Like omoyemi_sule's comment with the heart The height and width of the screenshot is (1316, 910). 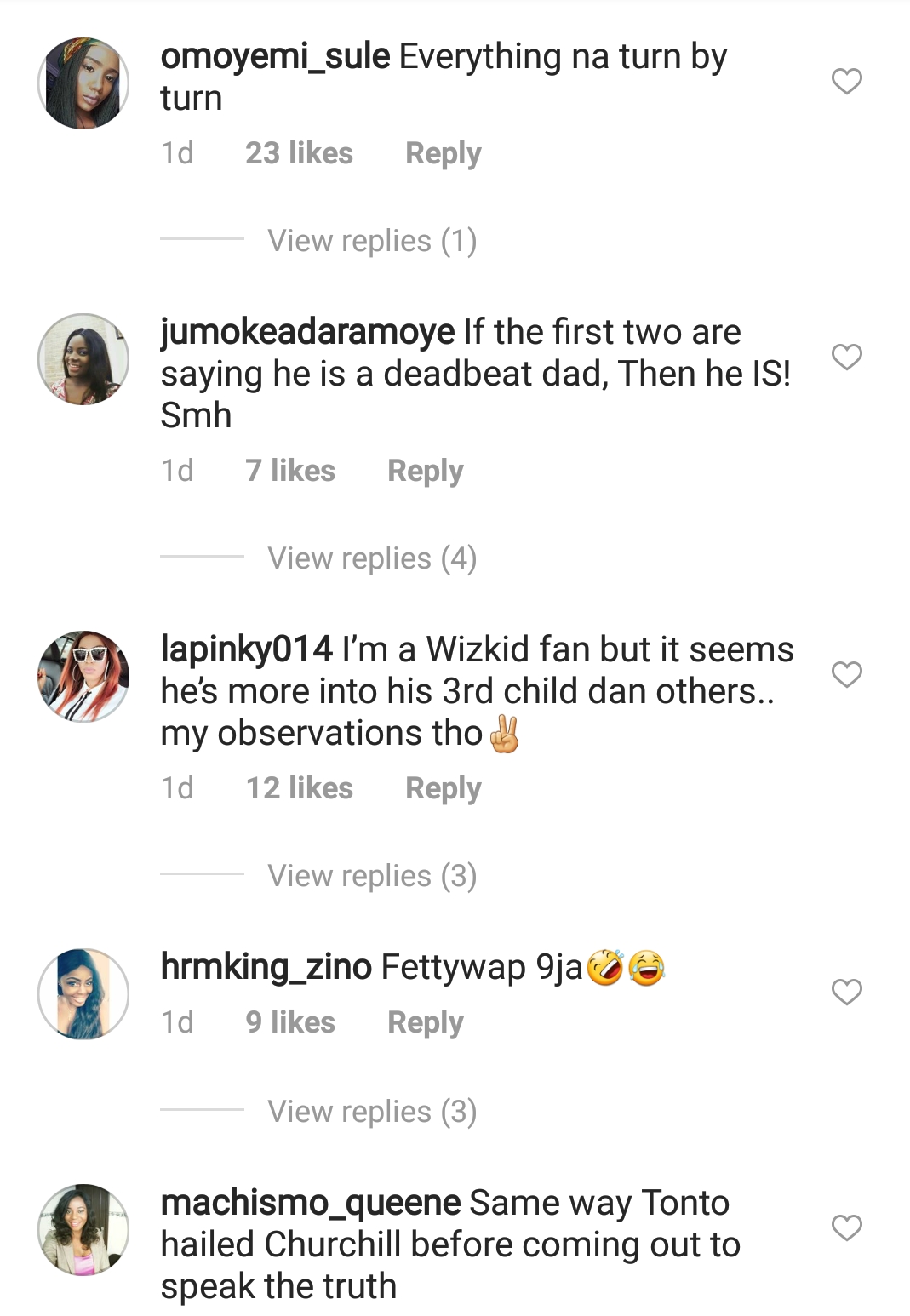pos(846,82)
